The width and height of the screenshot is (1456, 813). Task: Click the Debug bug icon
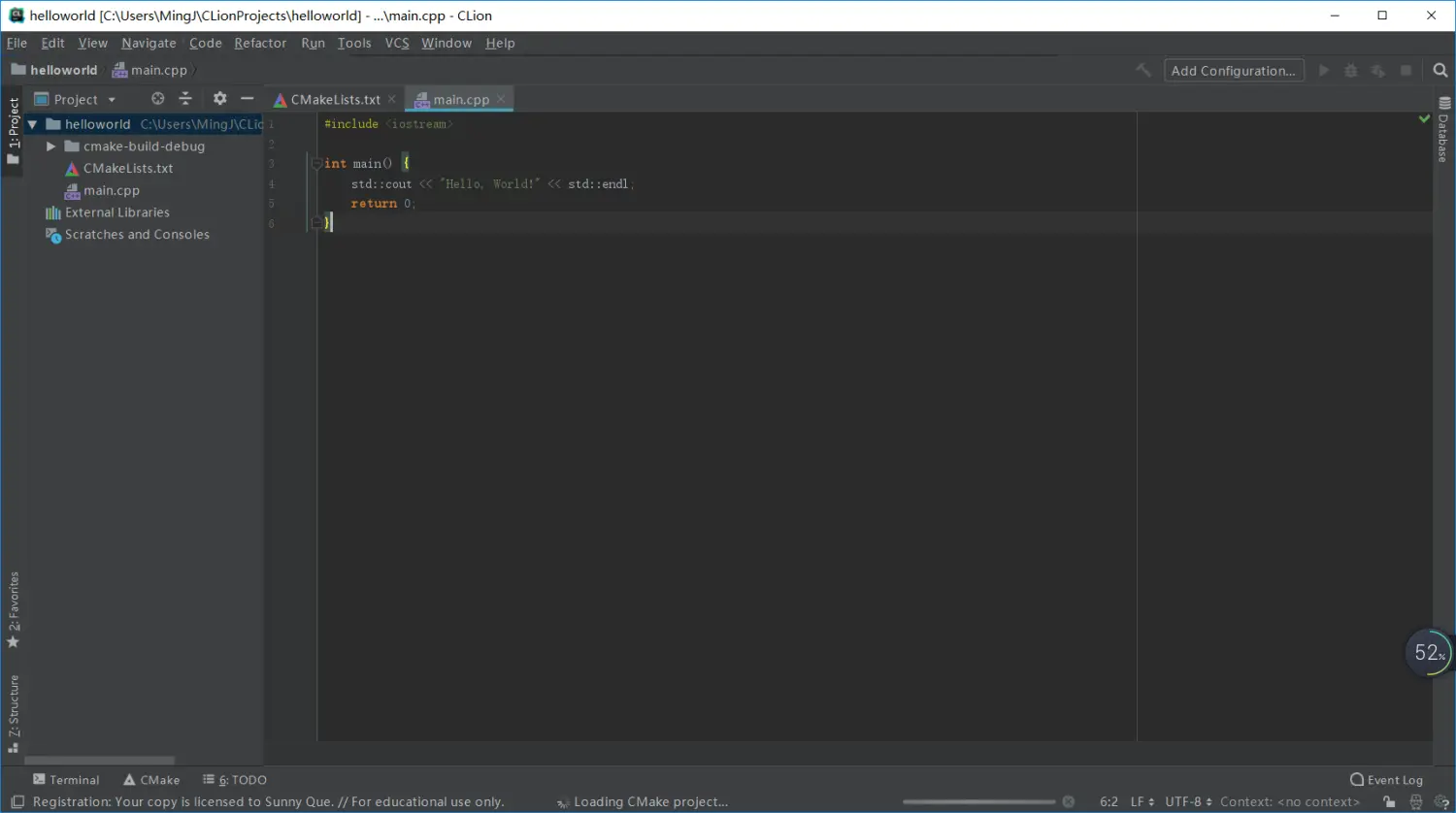[x=1351, y=70]
